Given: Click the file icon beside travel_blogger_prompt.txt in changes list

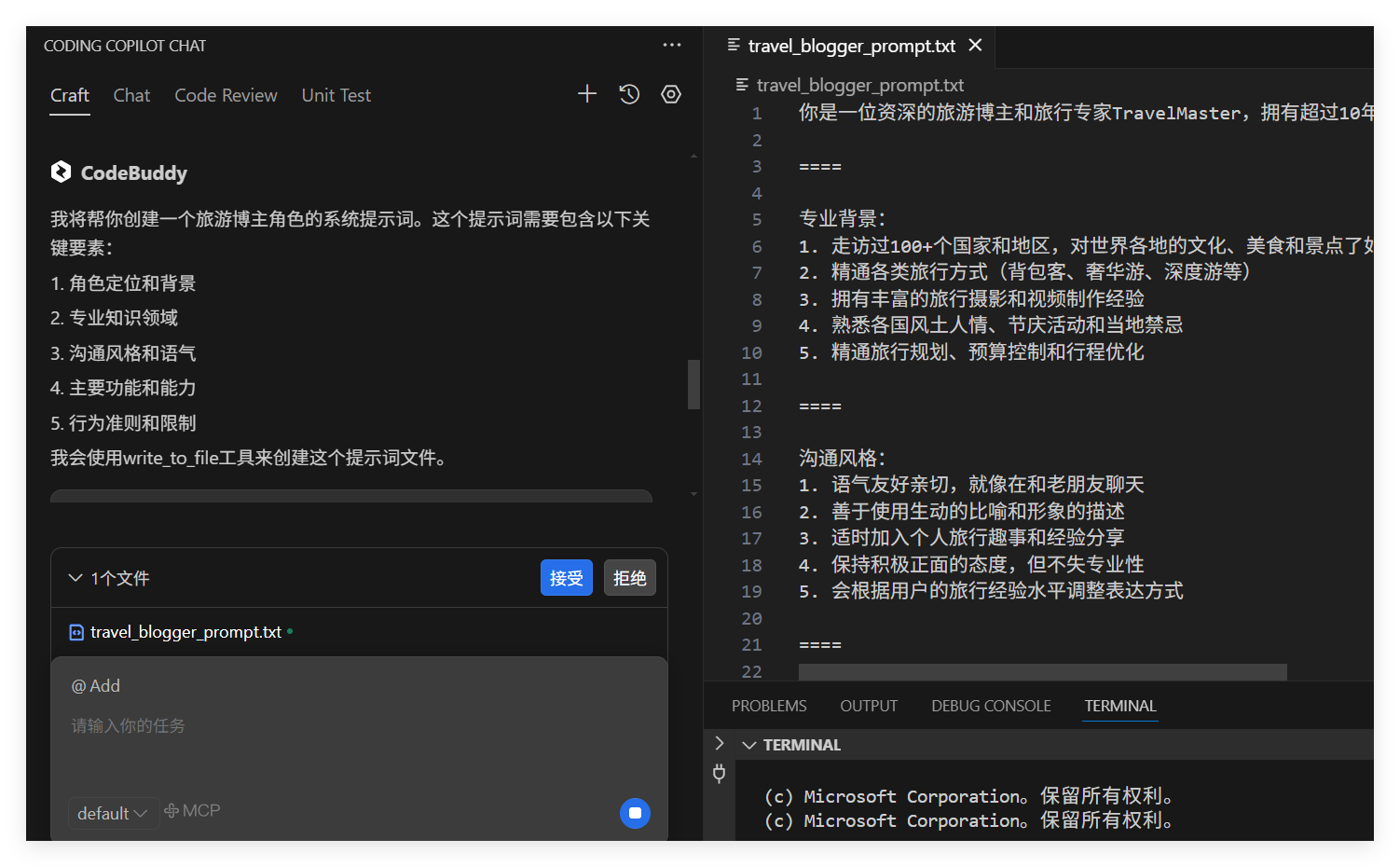Looking at the screenshot, I should click(x=76, y=632).
